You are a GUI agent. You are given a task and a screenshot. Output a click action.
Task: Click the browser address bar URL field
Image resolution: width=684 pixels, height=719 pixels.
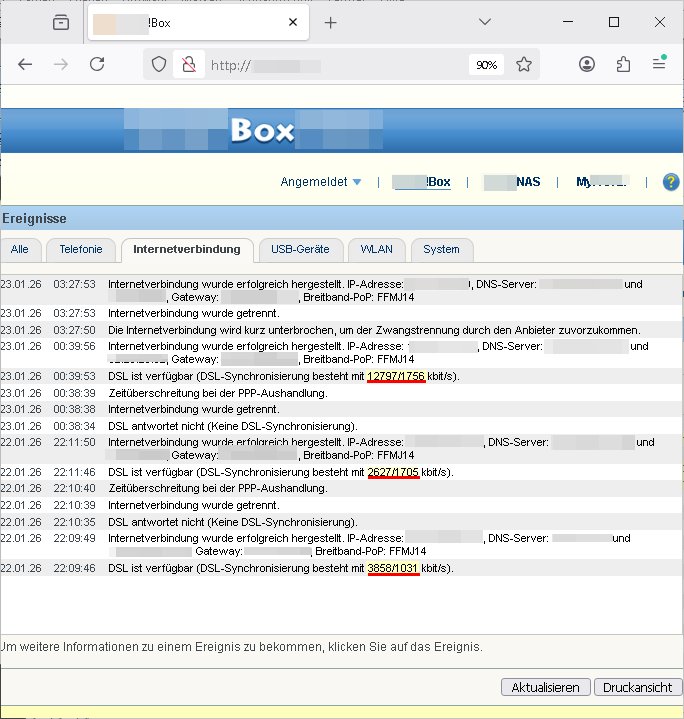(330, 64)
